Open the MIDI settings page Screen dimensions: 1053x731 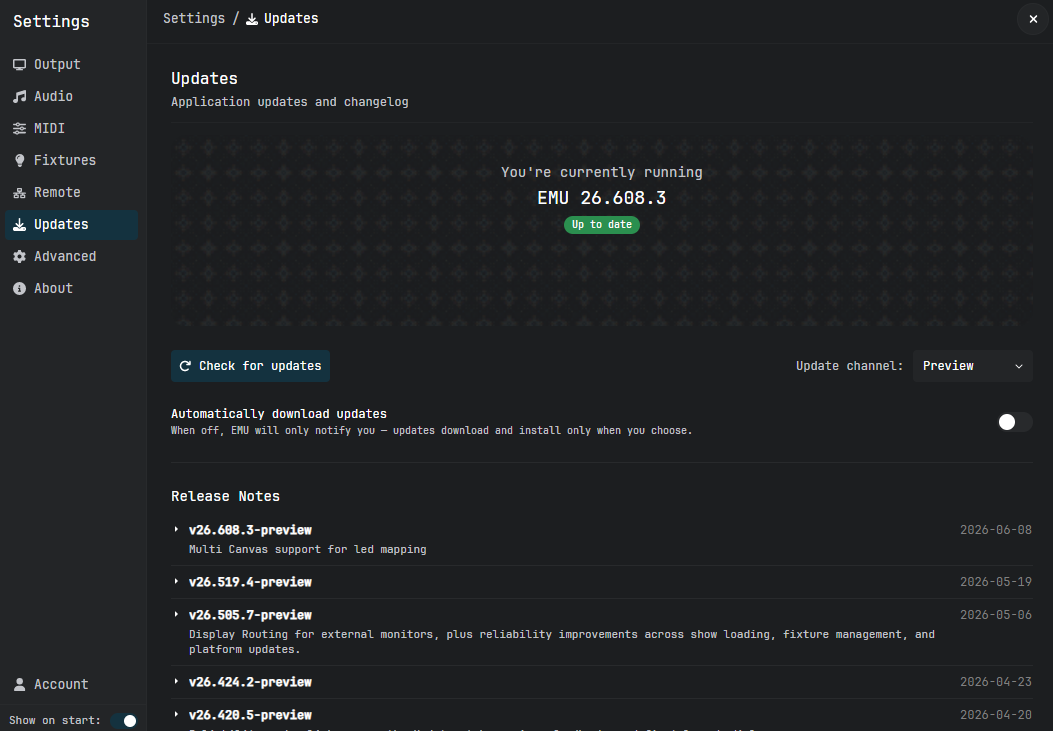pos(71,128)
